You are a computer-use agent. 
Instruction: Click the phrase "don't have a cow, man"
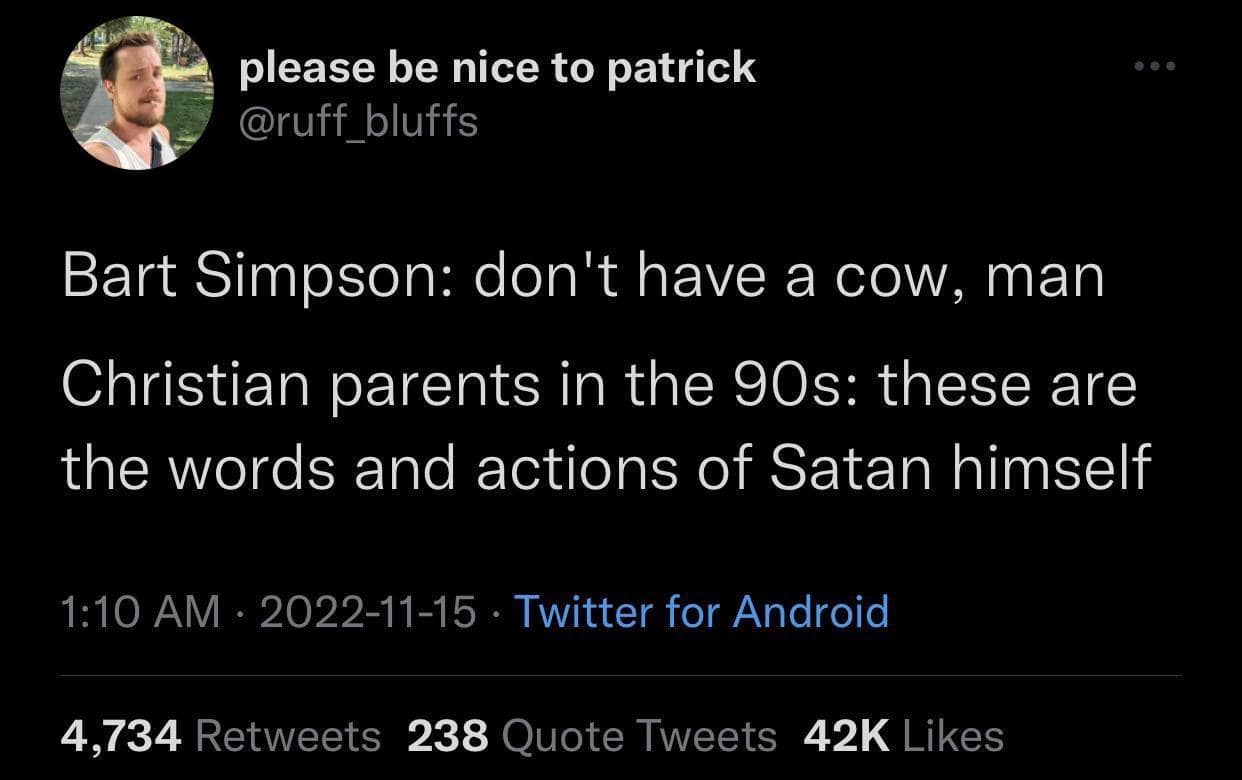[x=790, y=277]
